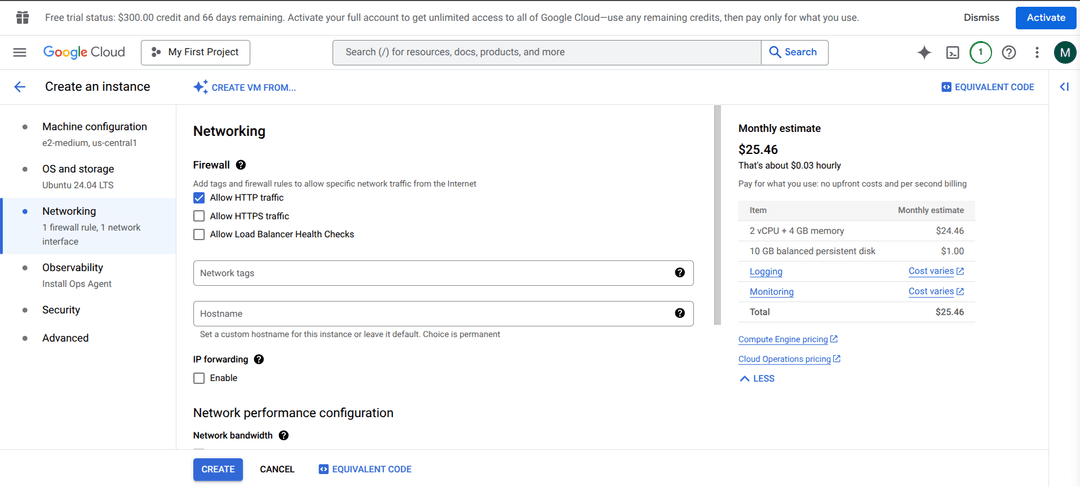Image resolution: width=1080 pixels, height=487 pixels.
Task: Click bottom Equivalent Code button
Action: pyautogui.click(x=365, y=469)
